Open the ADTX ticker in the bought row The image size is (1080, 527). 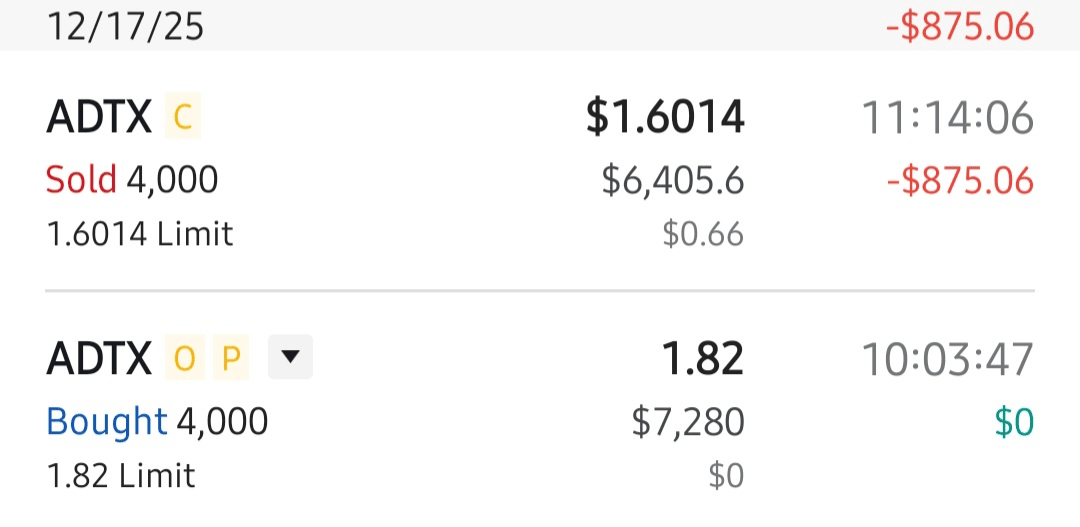[x=99, y=359]
